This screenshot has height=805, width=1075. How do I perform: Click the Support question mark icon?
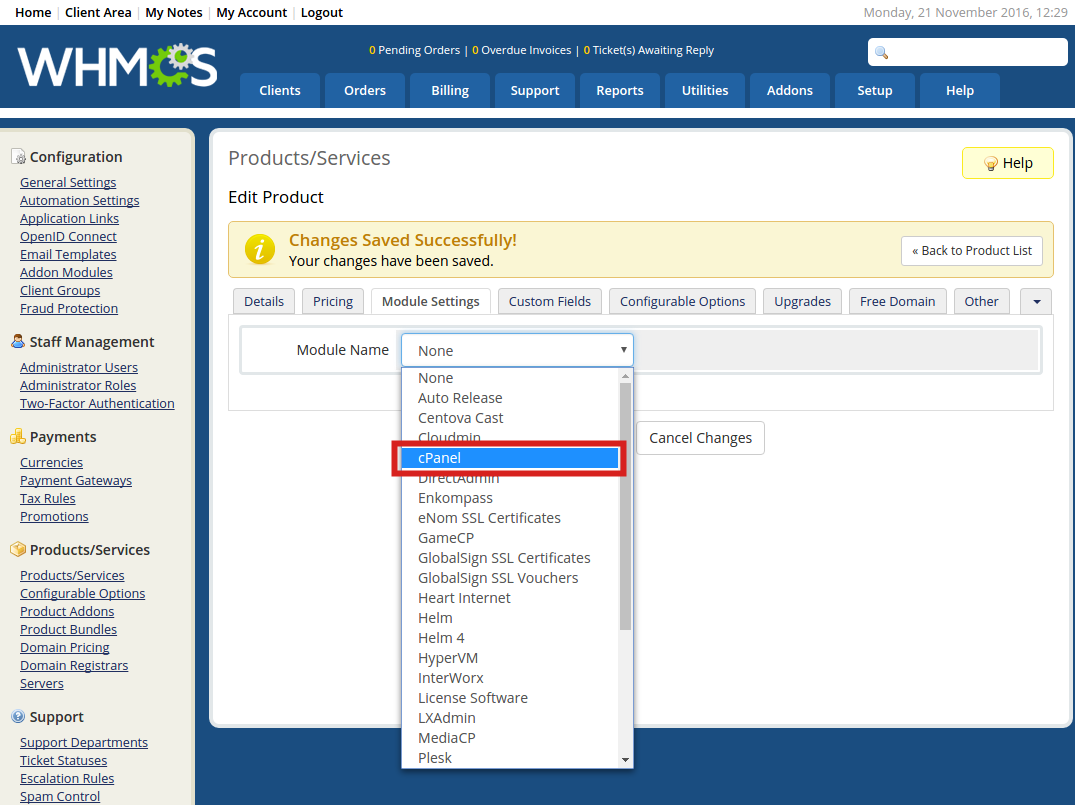(x=18, y=717)
